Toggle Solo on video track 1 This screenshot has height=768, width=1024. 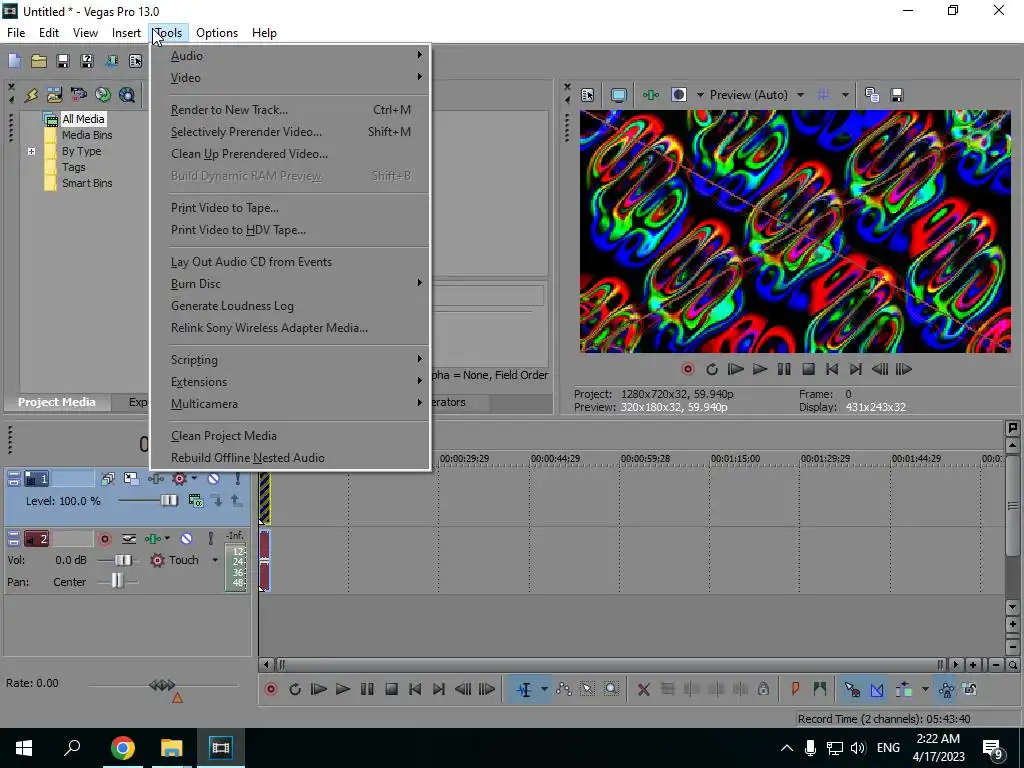pos(238,479)
